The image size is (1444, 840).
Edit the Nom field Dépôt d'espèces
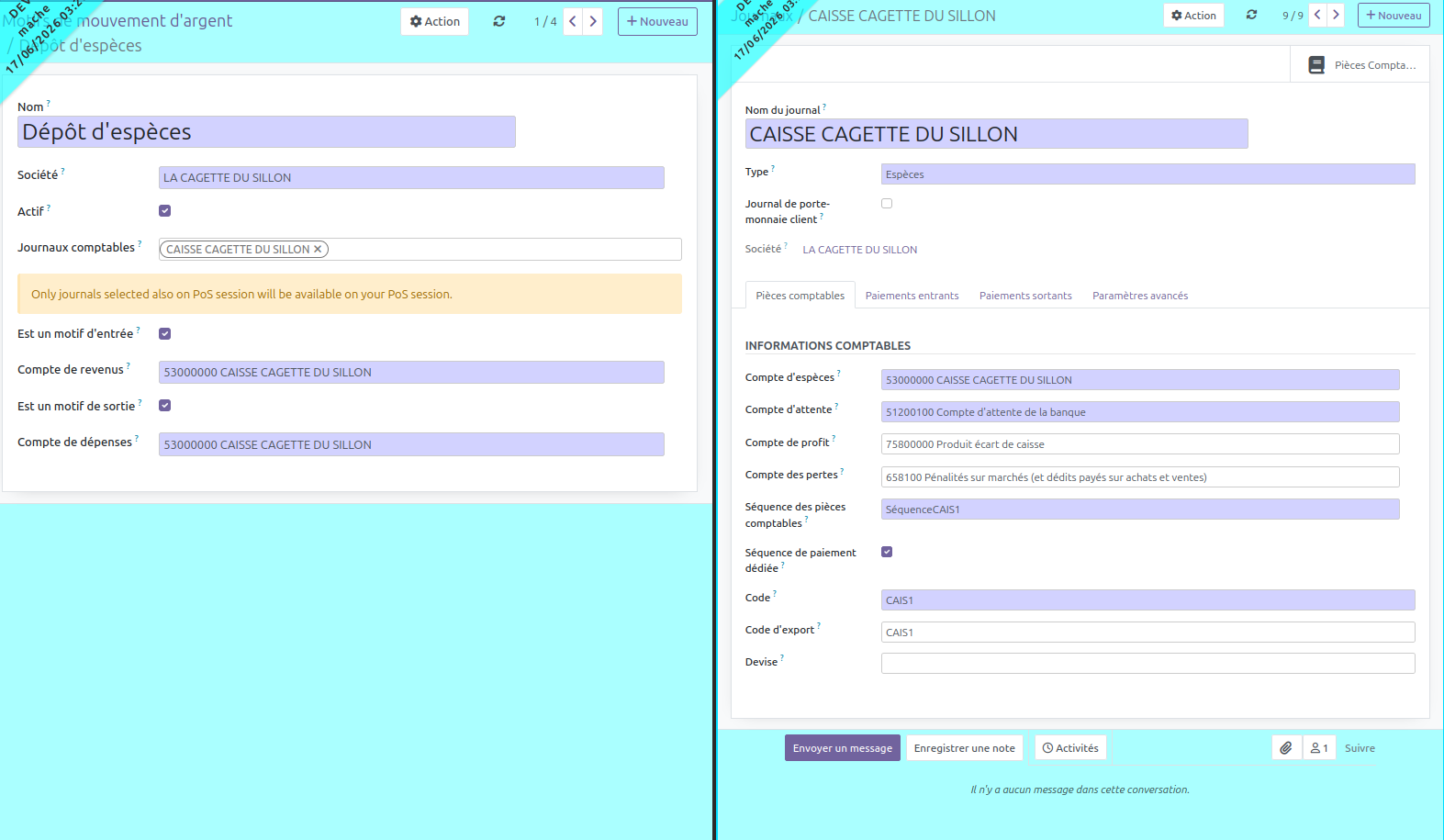[x=266, y=132]
